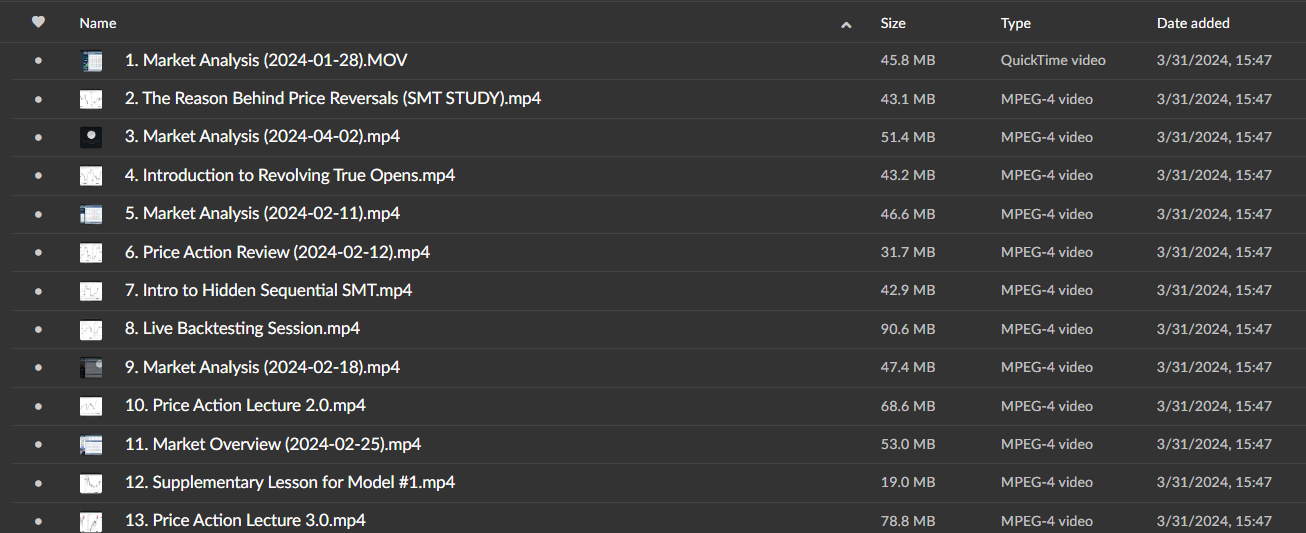Screen dimensions: 1306x533
Task: Click thumbnail icon of 1. Market Analysis (2024-01-28).MOV
Action: 91,61
